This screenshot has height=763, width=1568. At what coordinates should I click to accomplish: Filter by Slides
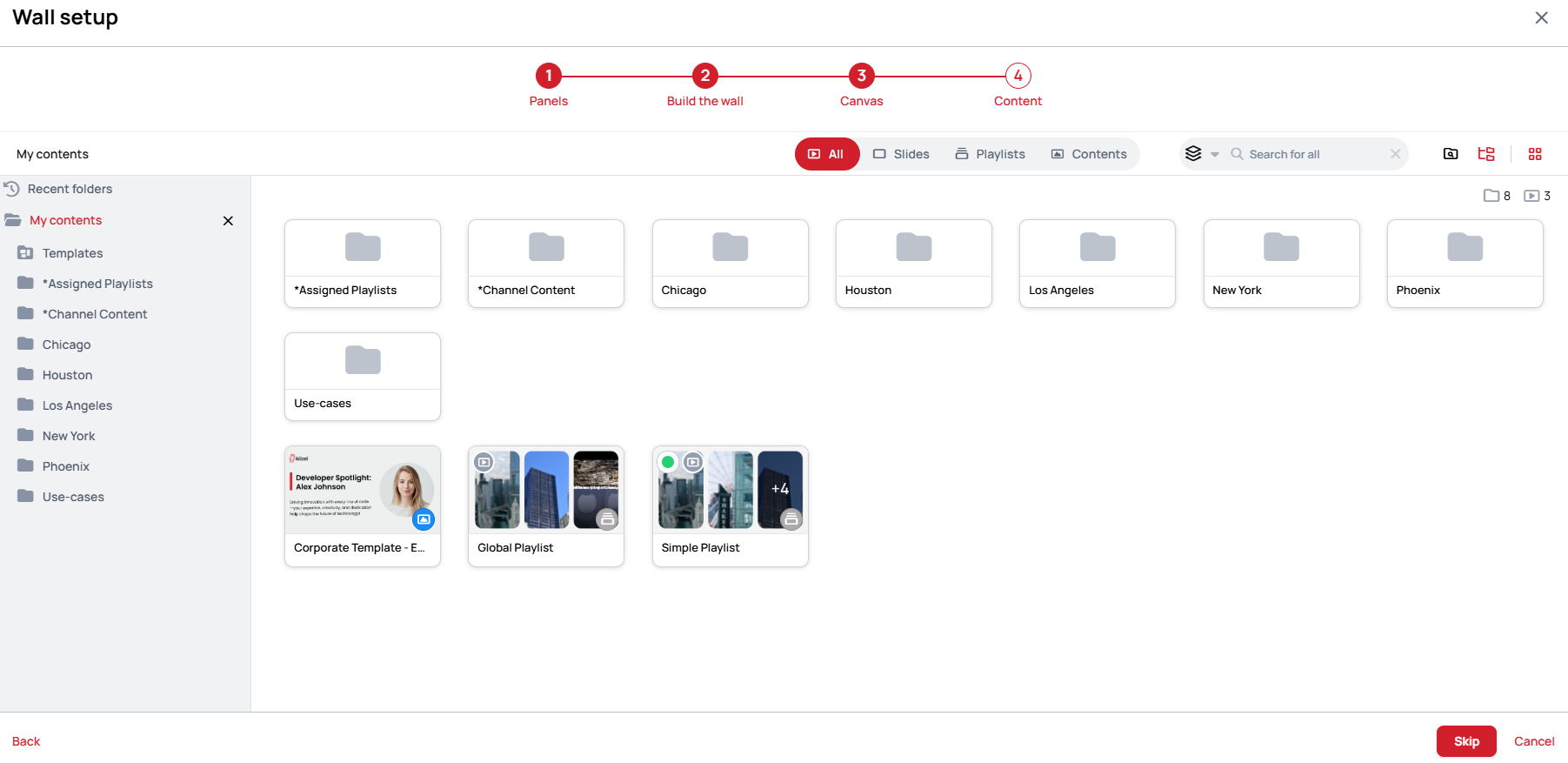[902, 154]
